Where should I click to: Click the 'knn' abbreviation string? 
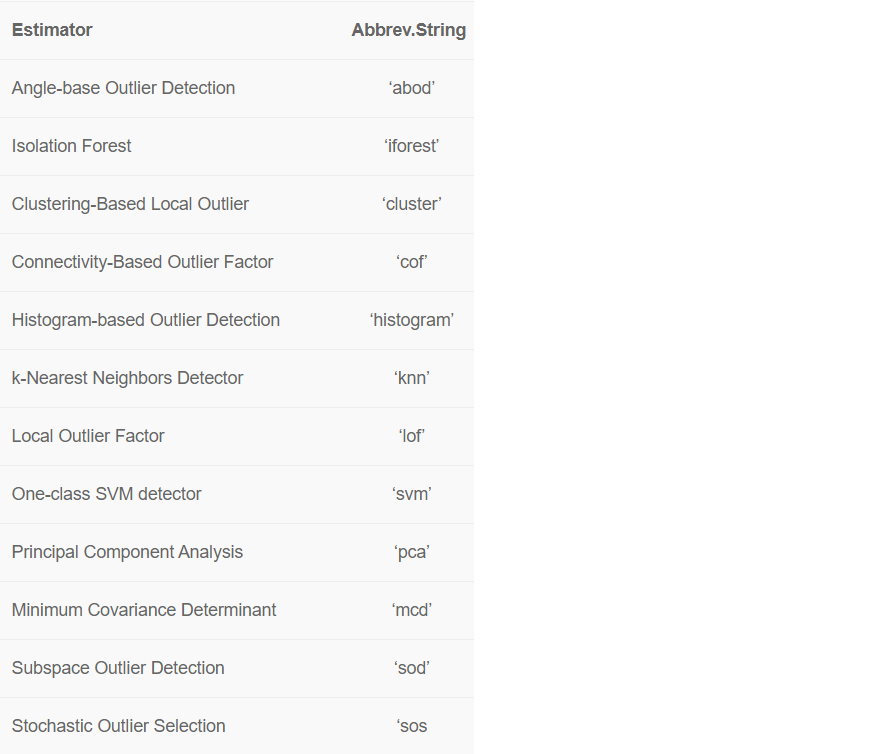coord(412,378)
